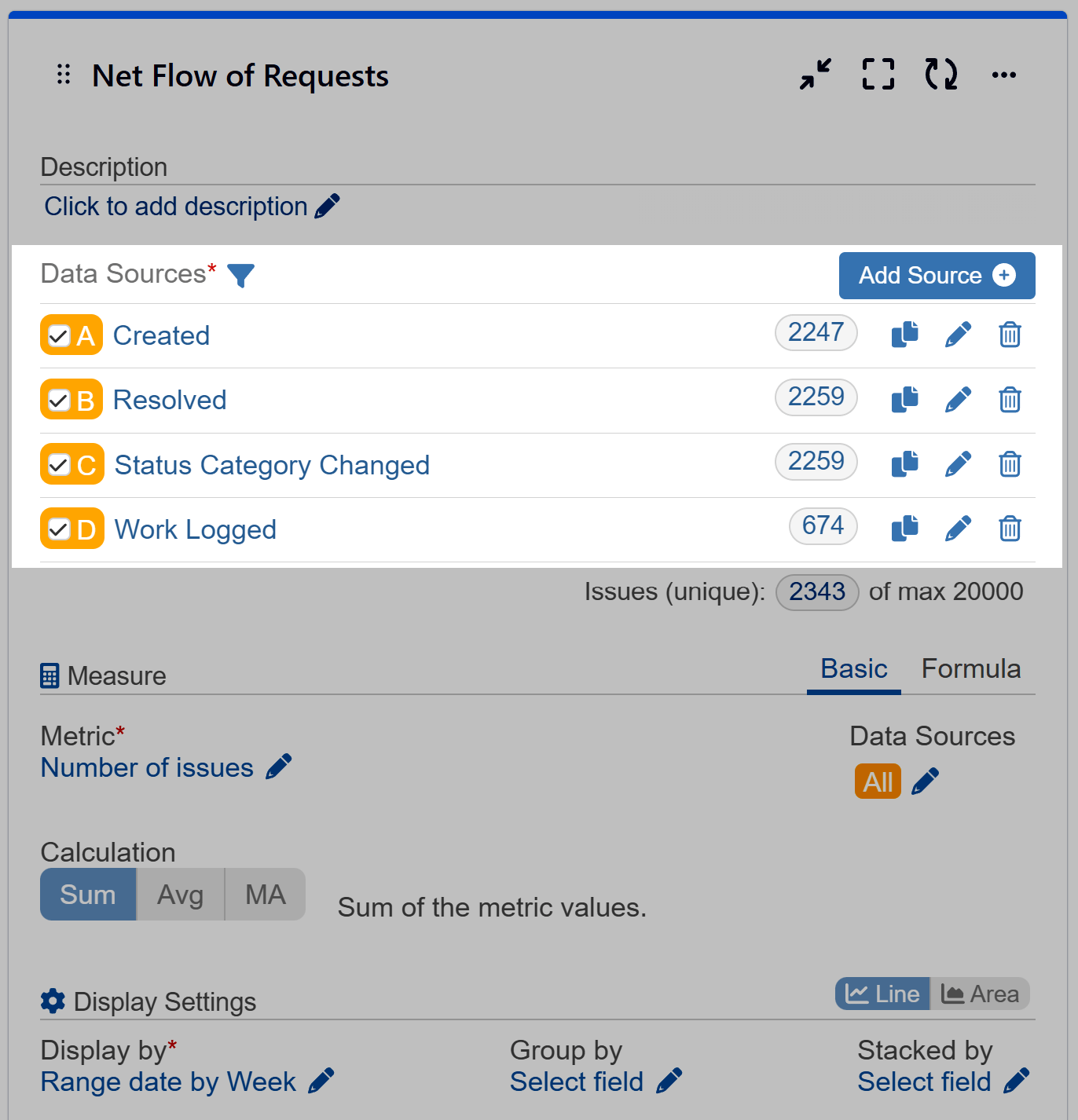1078x1120 pixels.
Task: Set calculation to Avg
Action: click(x=180, y=894)
